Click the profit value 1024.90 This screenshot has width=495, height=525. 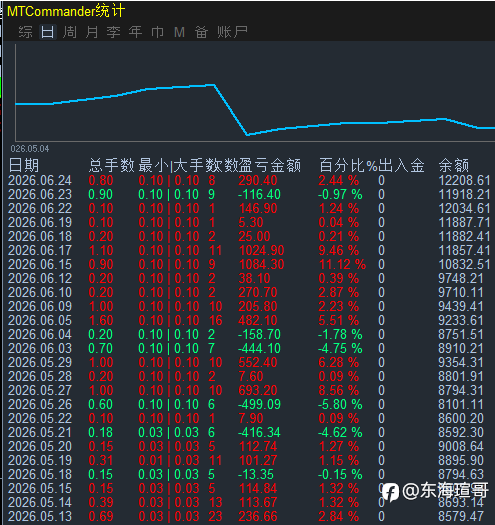point(261,250)
